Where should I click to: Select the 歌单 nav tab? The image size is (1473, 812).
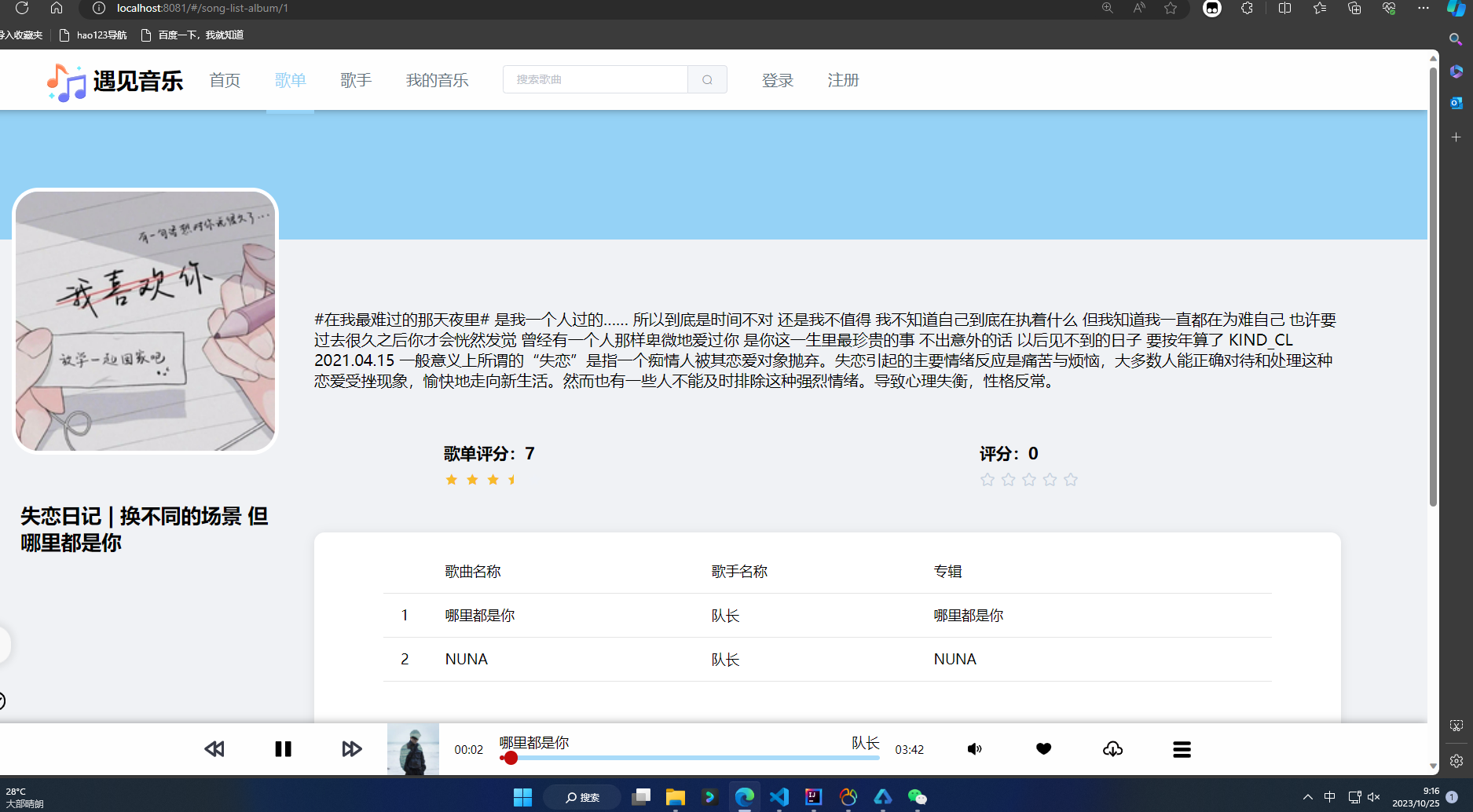290,80
